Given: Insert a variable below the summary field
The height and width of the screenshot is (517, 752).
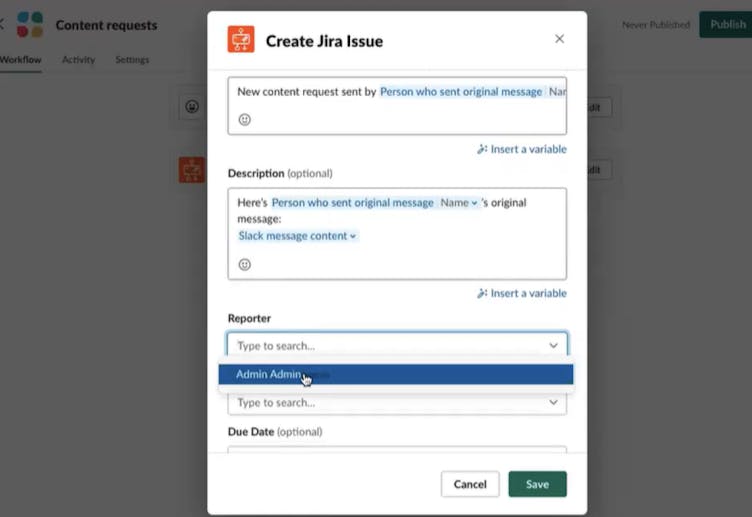Looking at the screenshot, I should tap(522, 149).
